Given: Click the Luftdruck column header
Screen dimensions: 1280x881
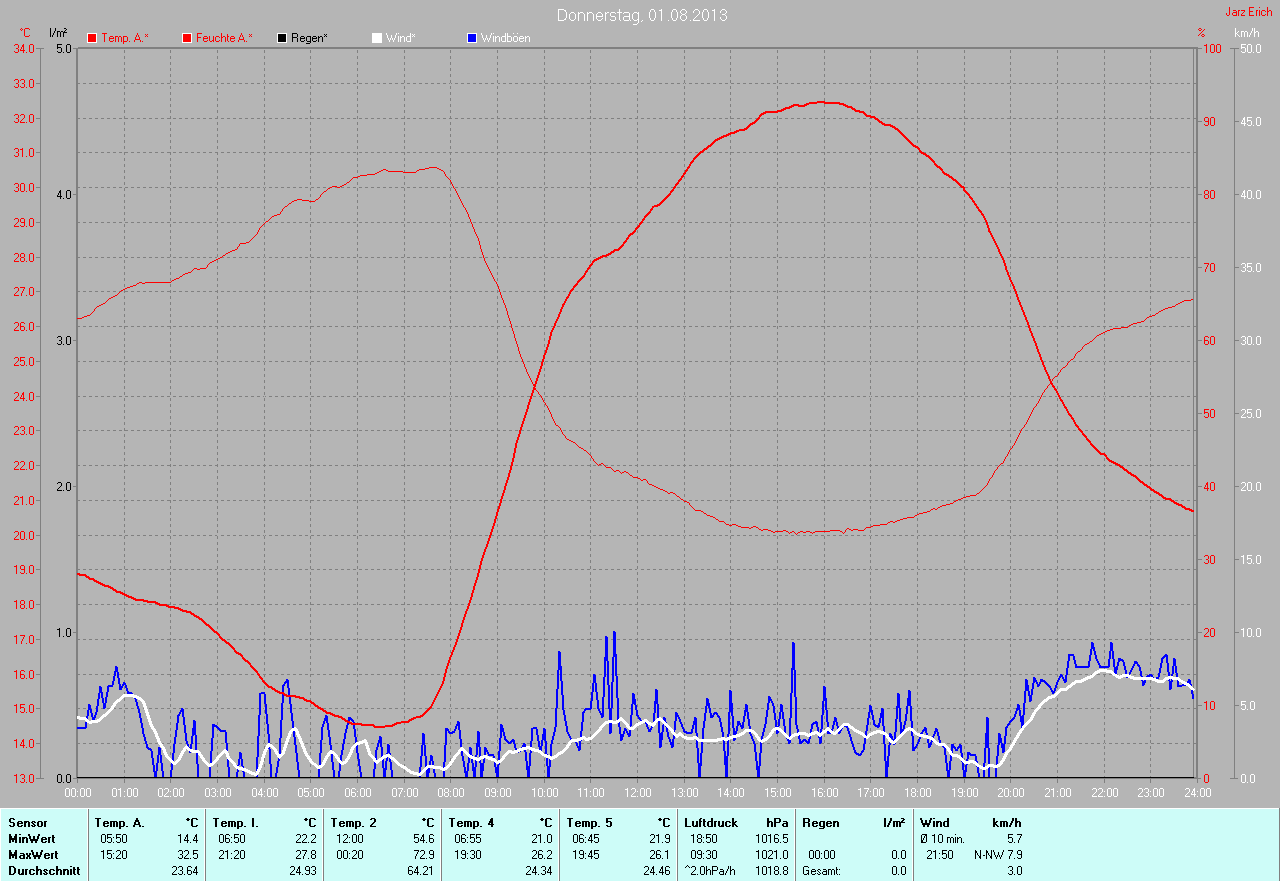Looking at the screenshot, I should point(711,823).
